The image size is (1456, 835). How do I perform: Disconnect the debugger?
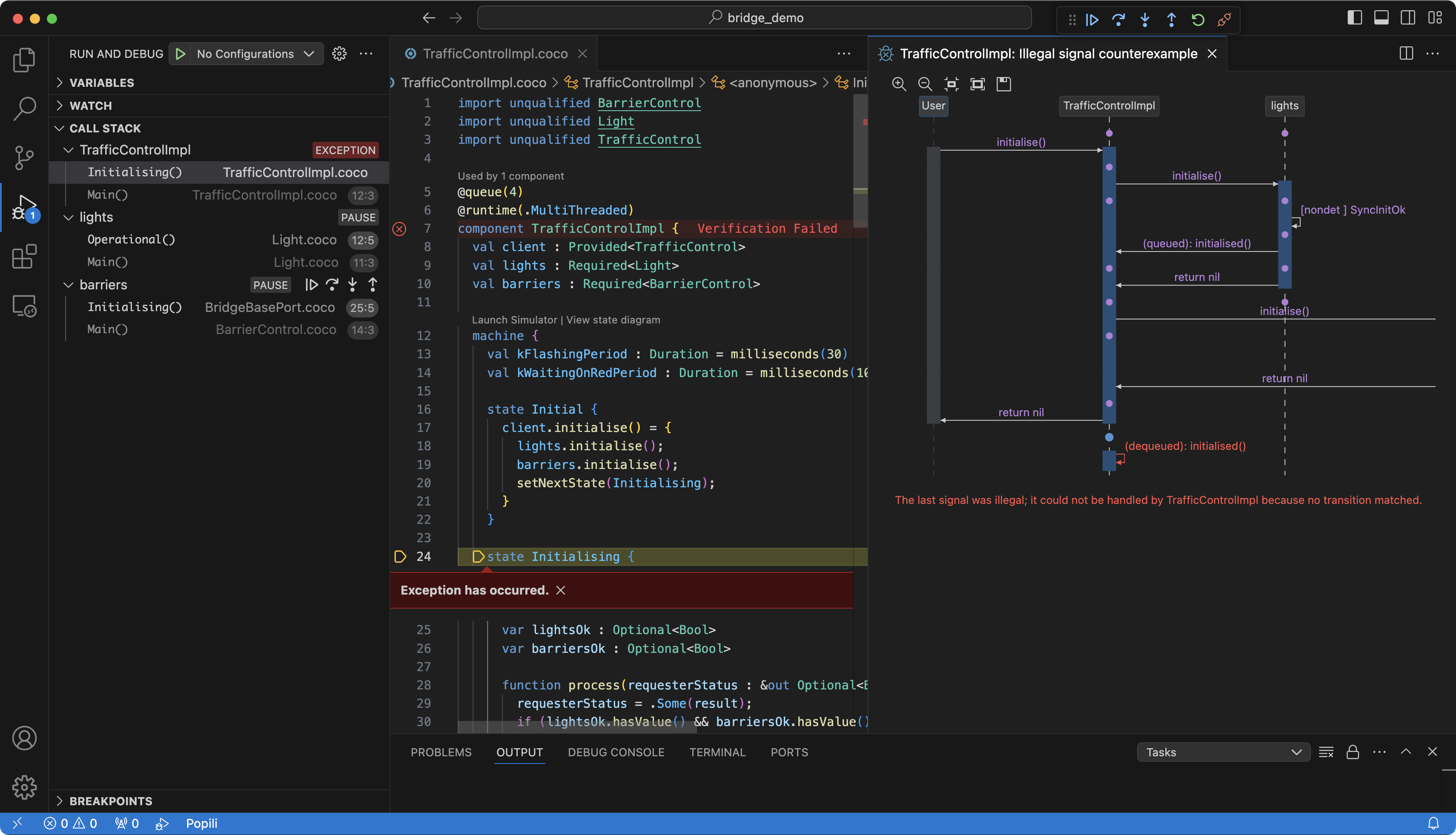[x=1224, y=20]
